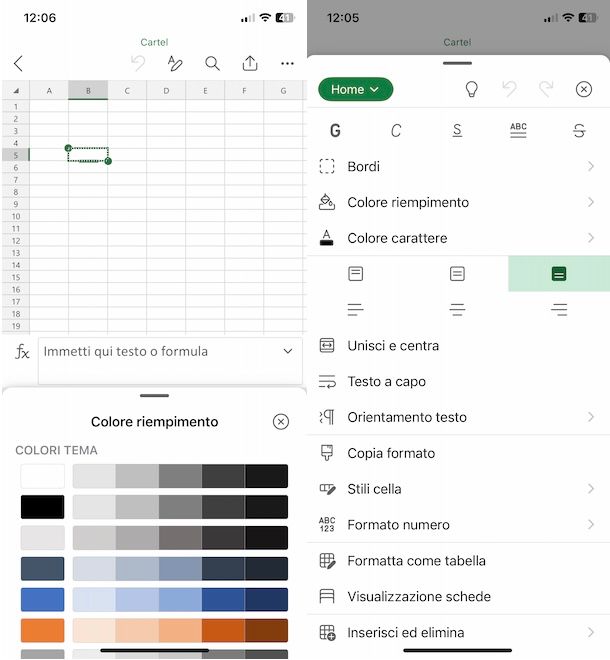Pick the main orange theme color swatch
610x660 pixels.
coord(43,630)
